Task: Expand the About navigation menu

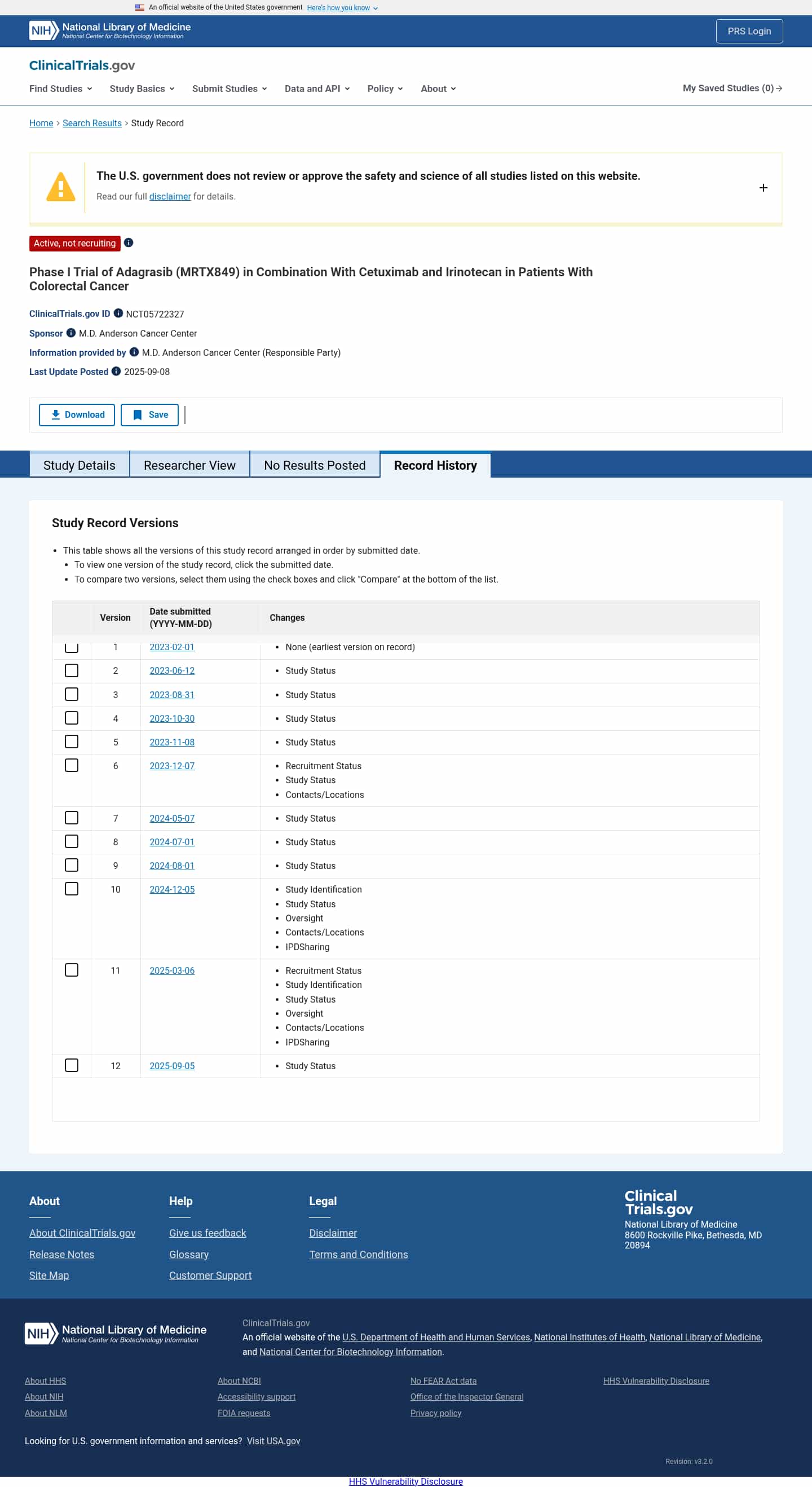Action: click(x=438, y=89)
